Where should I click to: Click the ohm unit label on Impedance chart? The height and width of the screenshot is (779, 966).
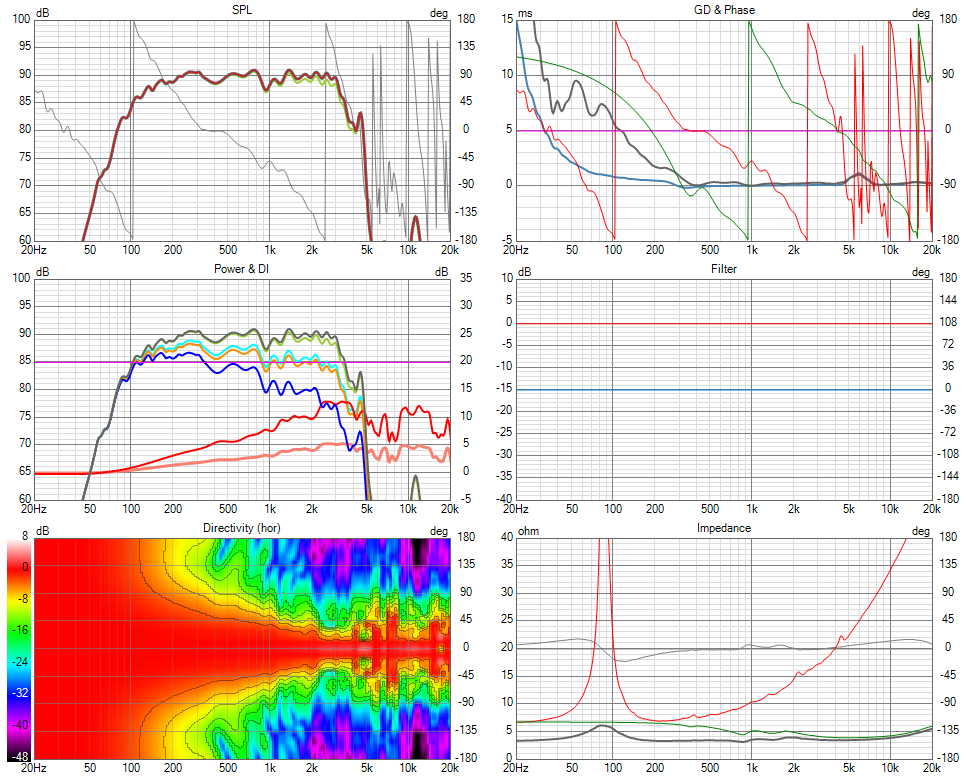coord(529,531)
